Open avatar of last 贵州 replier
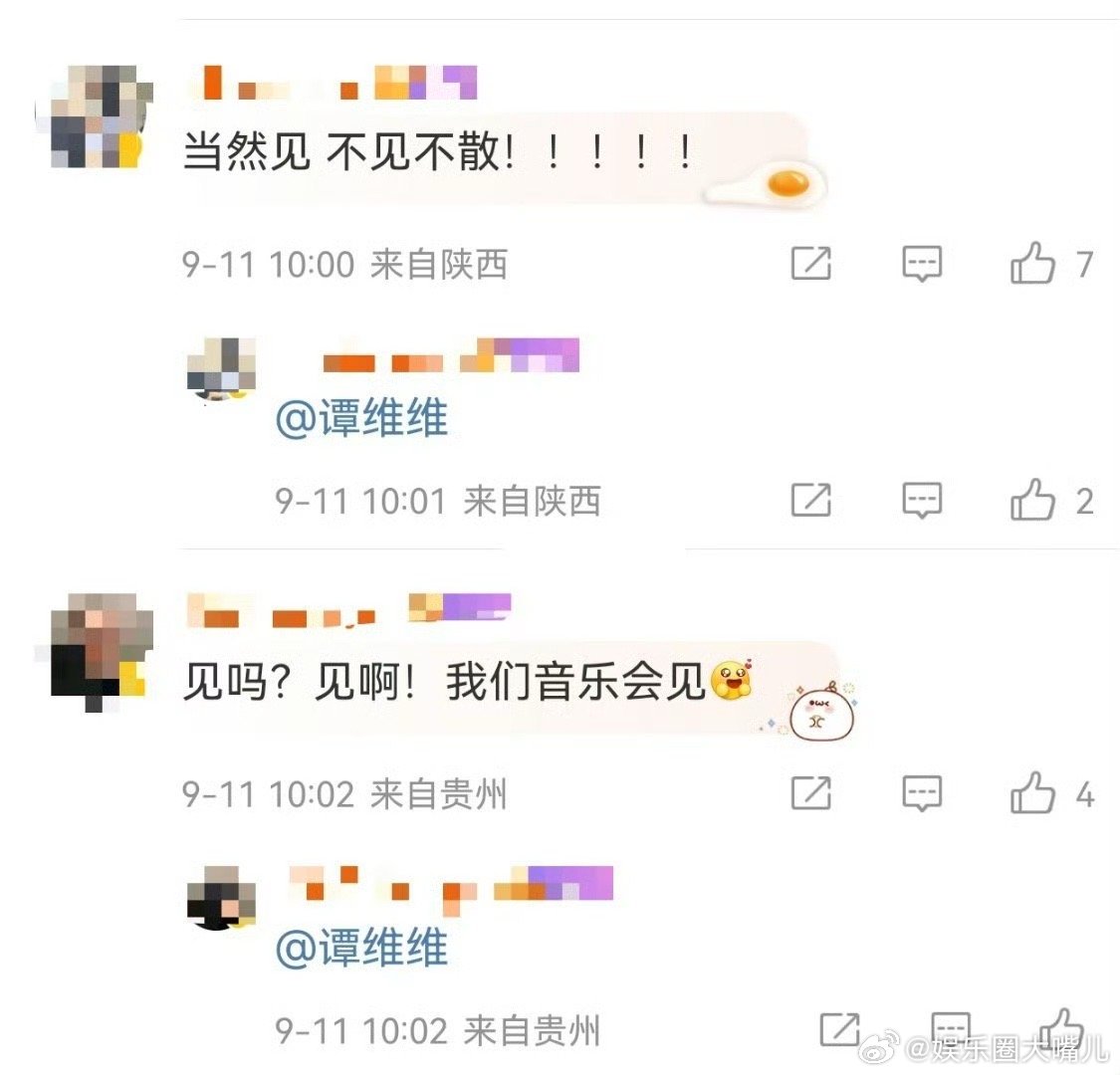Image resolution: width=1120 pixels, height=1075 pixels. 221,898
